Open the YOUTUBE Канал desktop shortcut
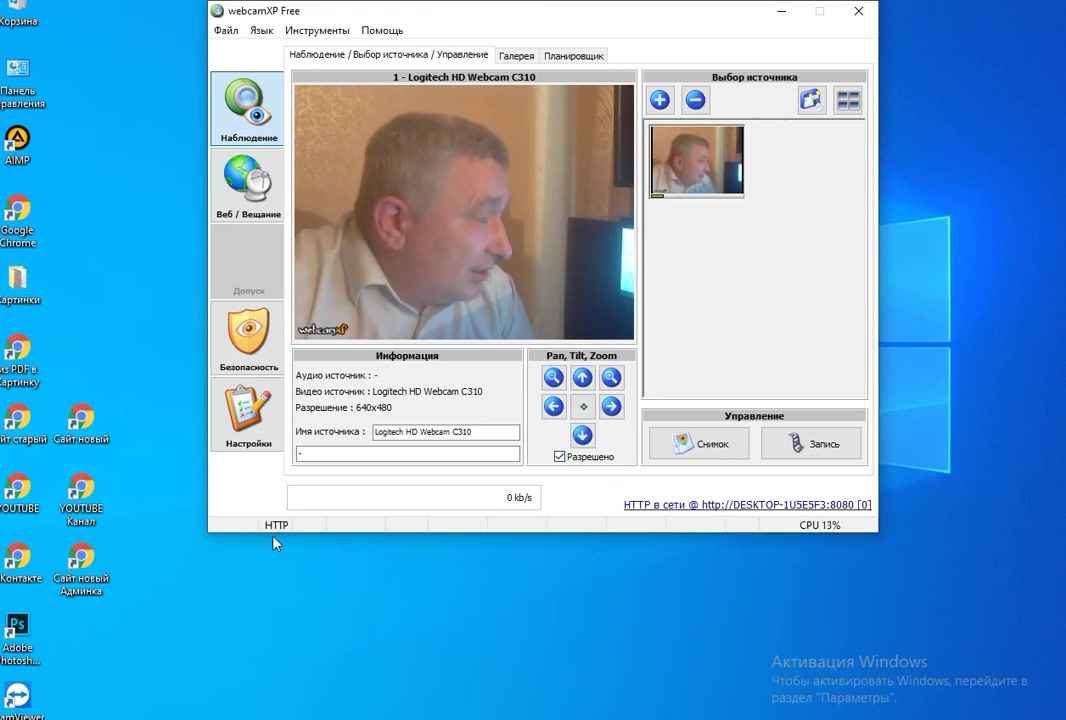The image size is (1066, 720). (81, 500)
